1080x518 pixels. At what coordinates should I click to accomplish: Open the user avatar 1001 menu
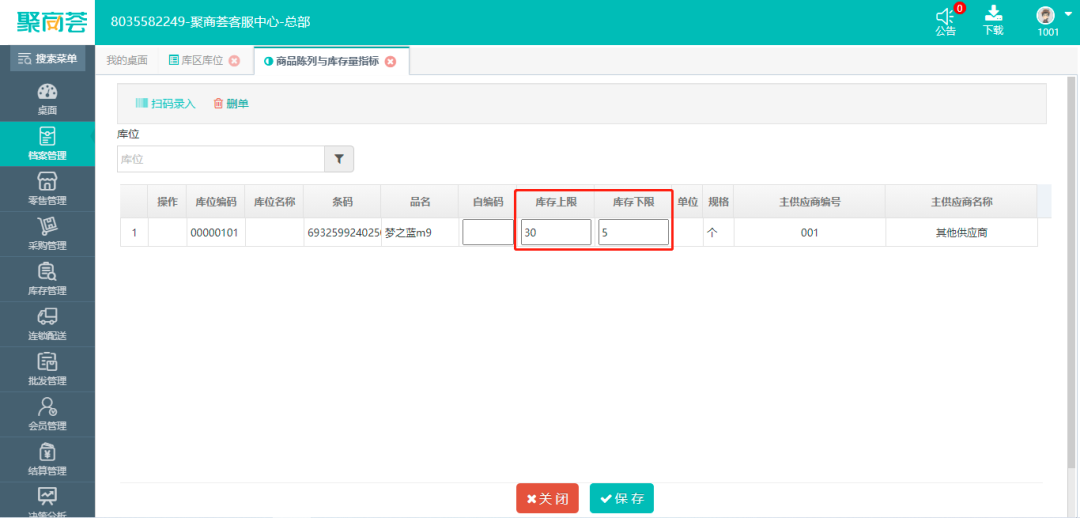point(1047,21)
